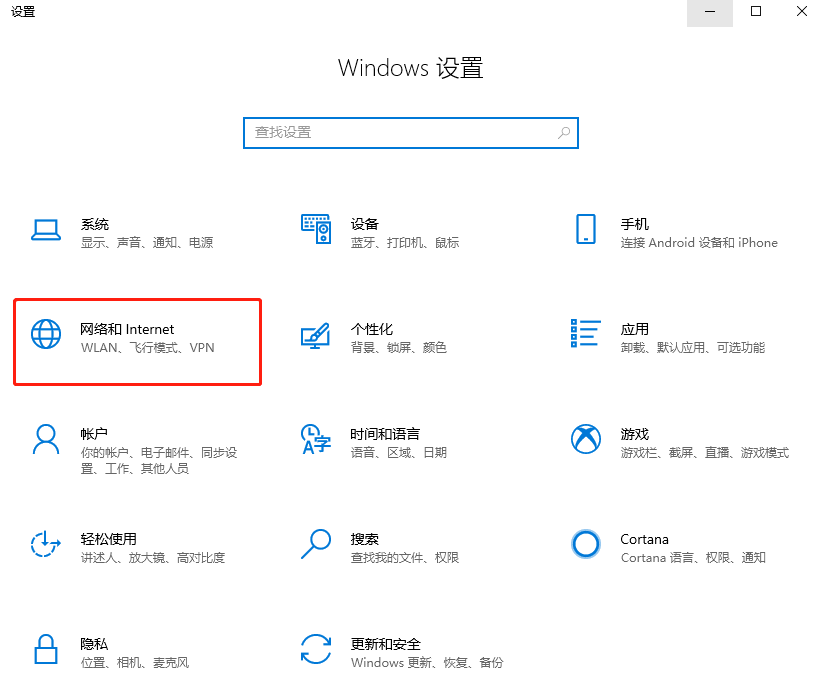The height and width of the screenshot is (680, 816).
Task: Open the 搜索 magnifier category icon
Action: (316, 544)
